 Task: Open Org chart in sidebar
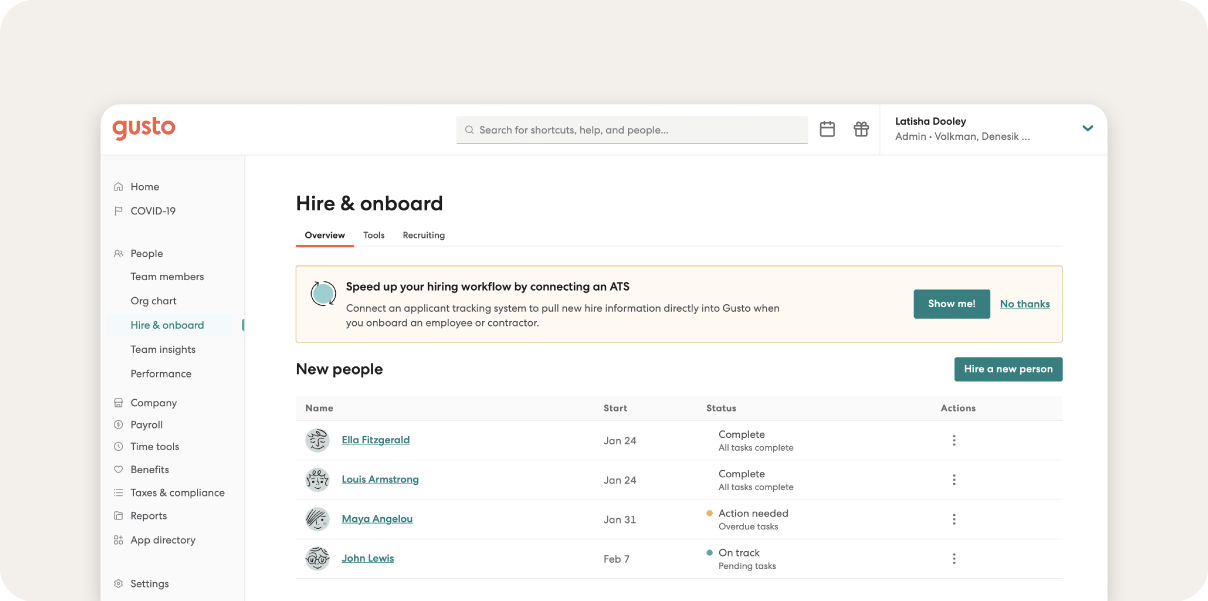pos(153,301)
